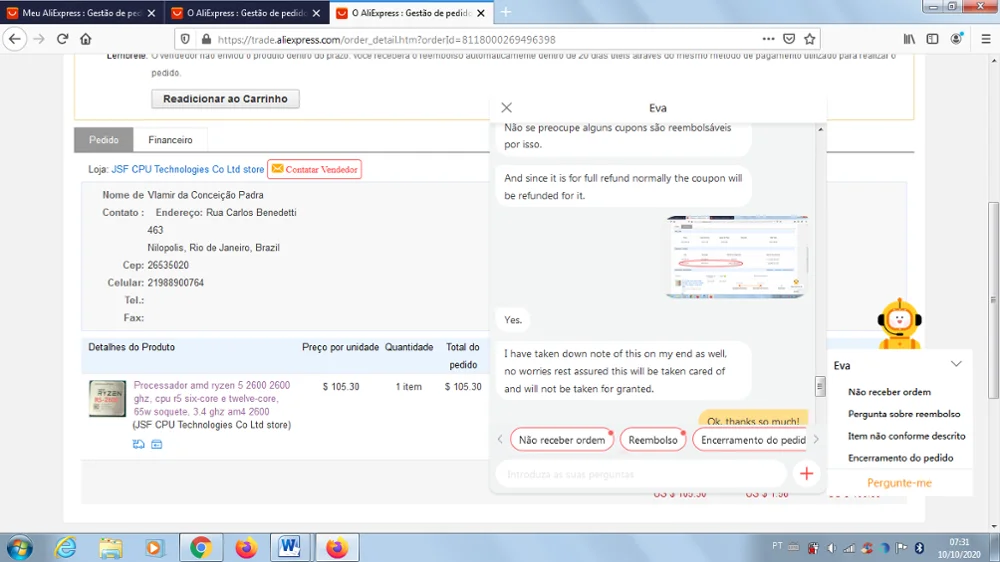Save page to Pocket
The height and width of the screenshot is (562, 1000).
pyautogui.click(x=789, y=39)
